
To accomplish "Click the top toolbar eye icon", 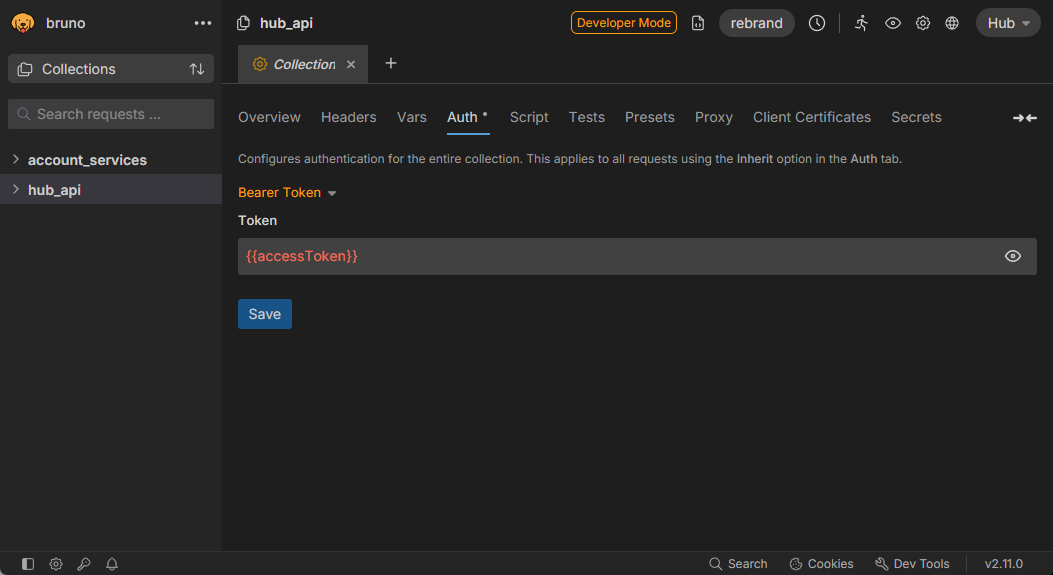I will [892, 23].
